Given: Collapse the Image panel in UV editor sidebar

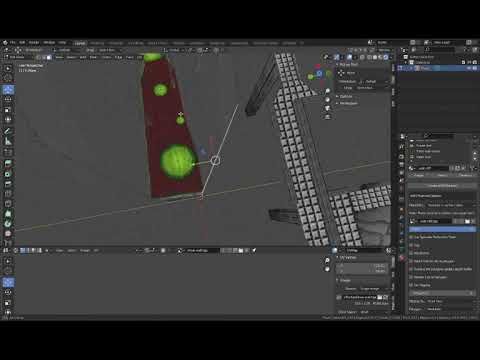Looking at the screenshot, I should pos(343,280).
